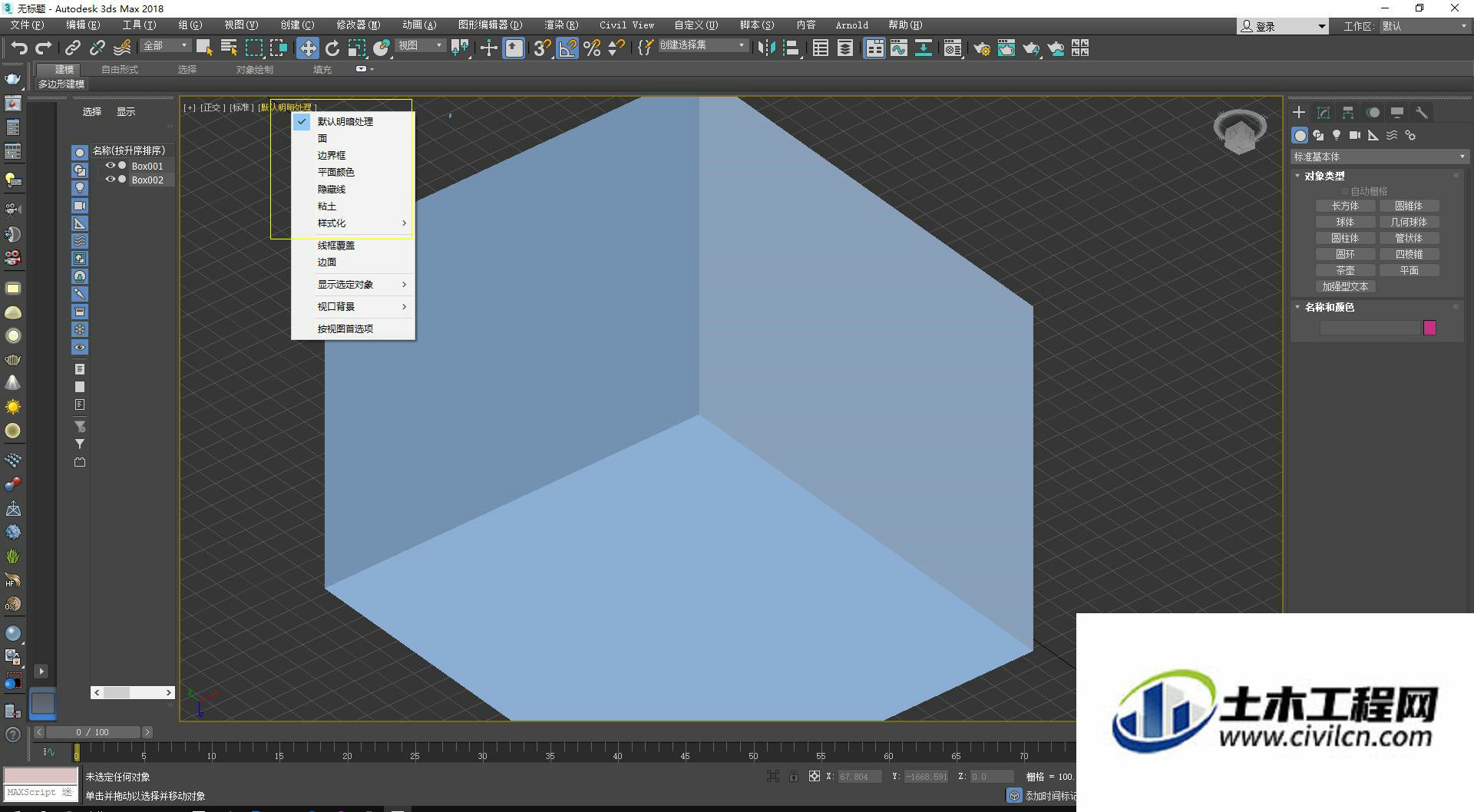
Task: Click the 球体 button
Action: (1345, 222)
